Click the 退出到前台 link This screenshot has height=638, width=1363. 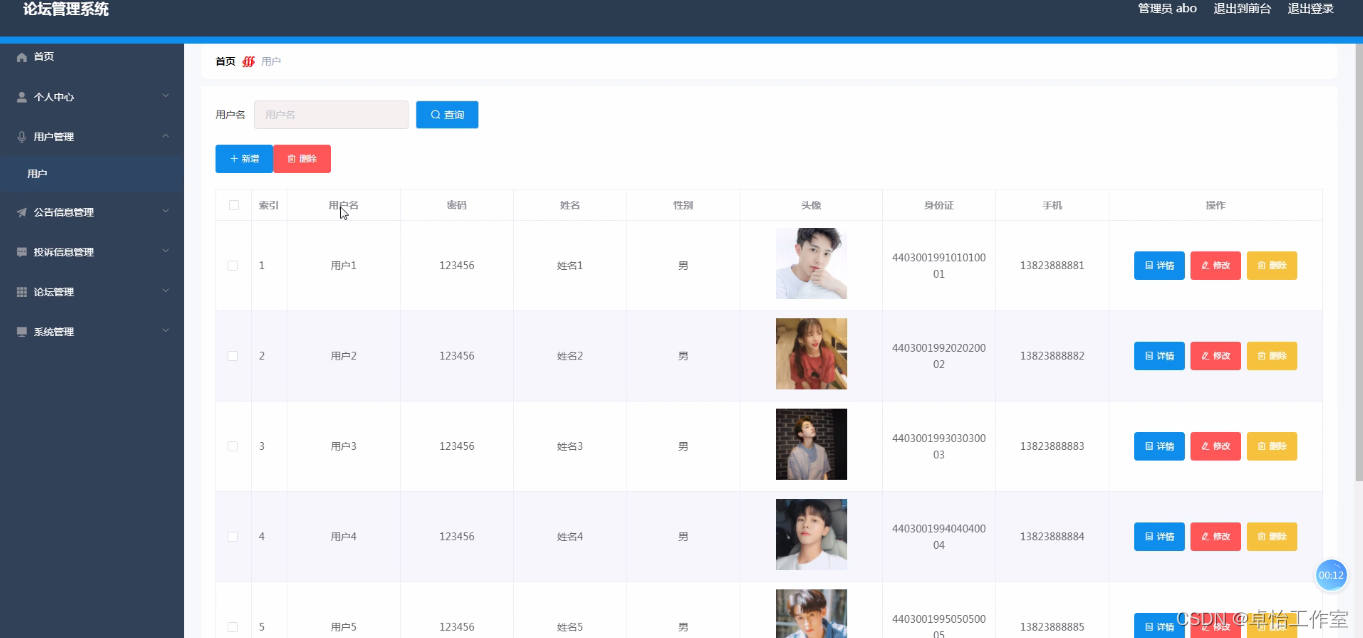[x=1242, y=8]
